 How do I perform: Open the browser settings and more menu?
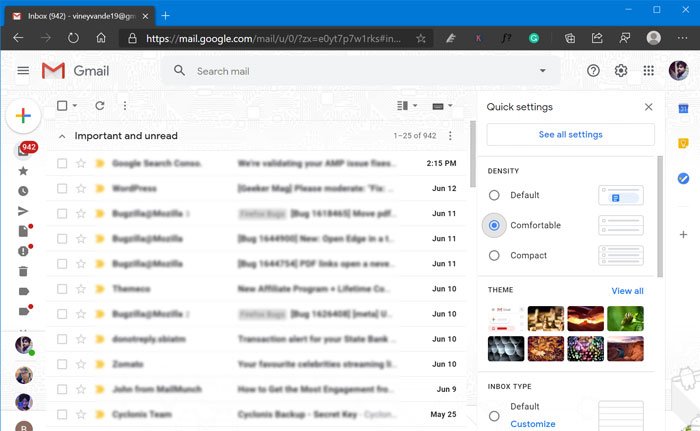(682, 38)
